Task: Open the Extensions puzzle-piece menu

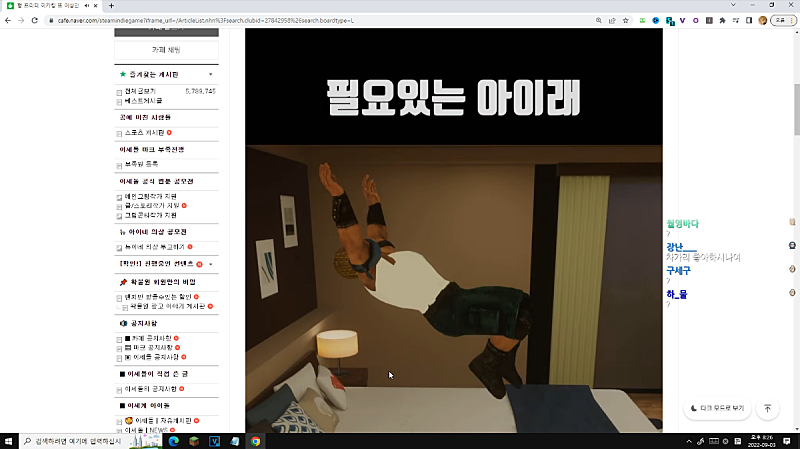Action: 722,20
